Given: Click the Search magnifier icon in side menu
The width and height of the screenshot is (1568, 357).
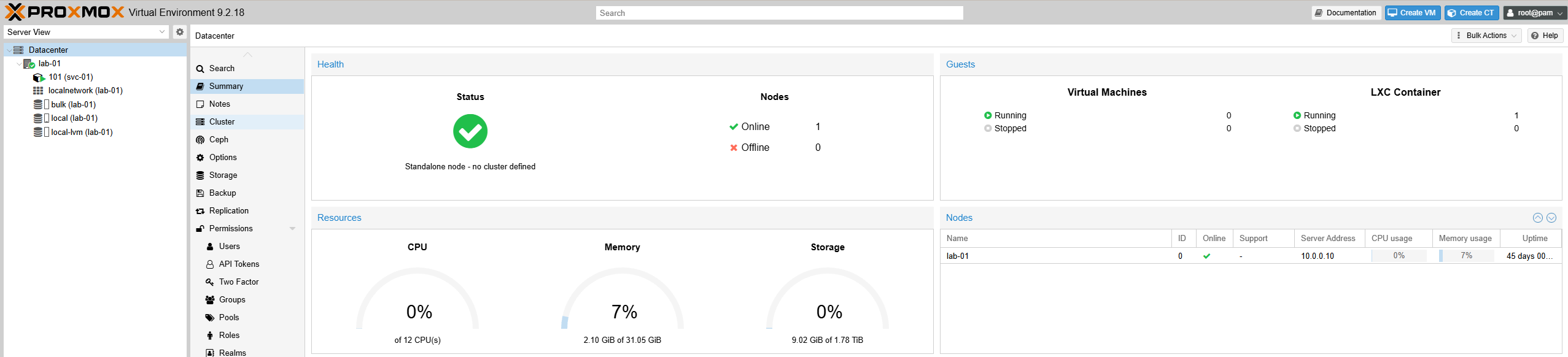Looking at the screenshot, I should point(200,69).
